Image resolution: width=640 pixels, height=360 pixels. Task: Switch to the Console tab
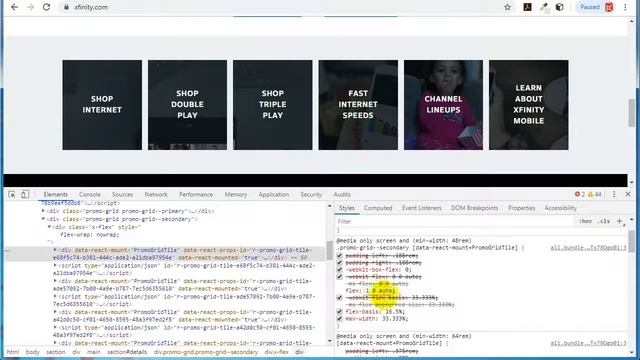90,194
